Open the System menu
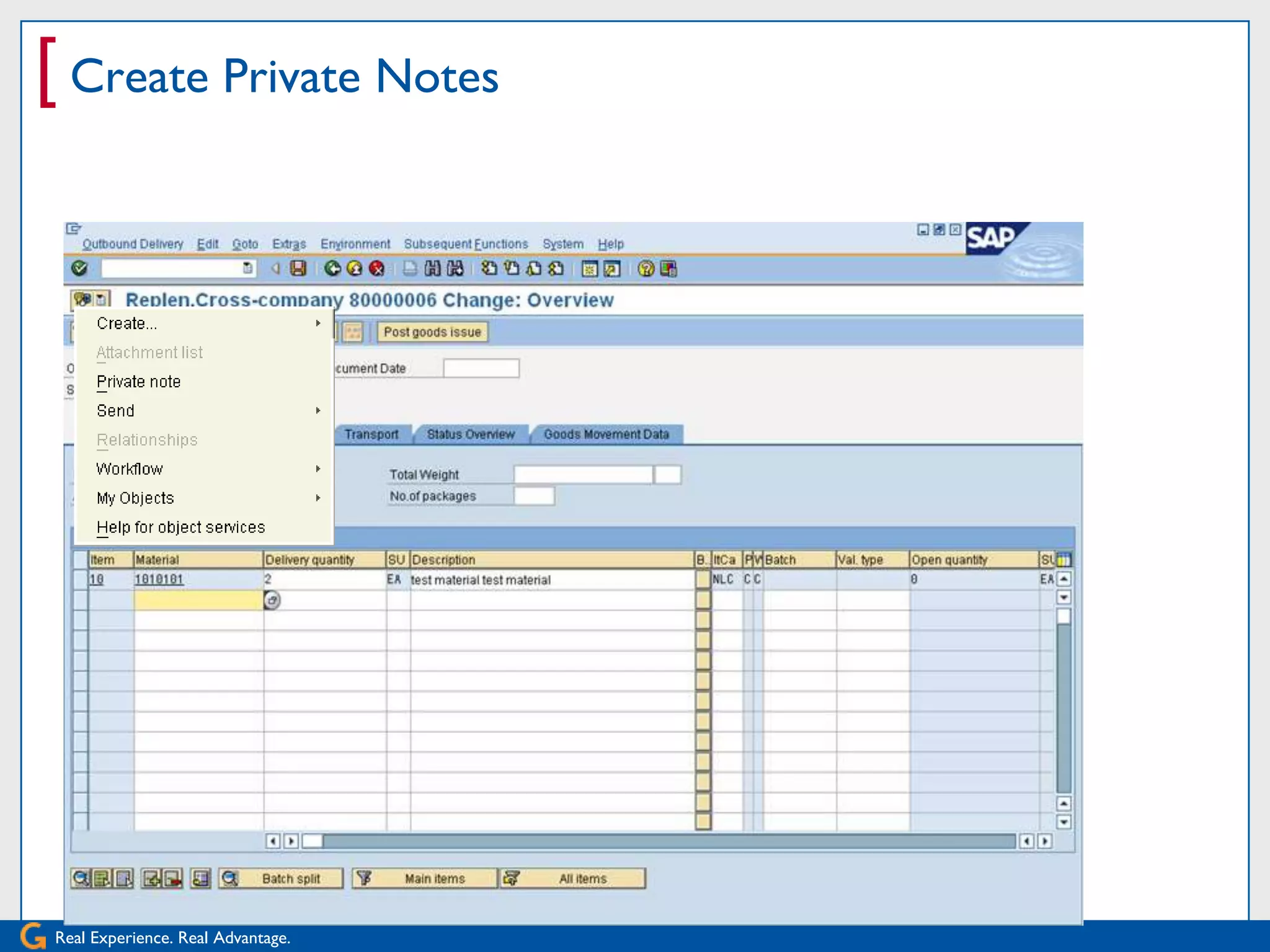 [x=563, y=244]
